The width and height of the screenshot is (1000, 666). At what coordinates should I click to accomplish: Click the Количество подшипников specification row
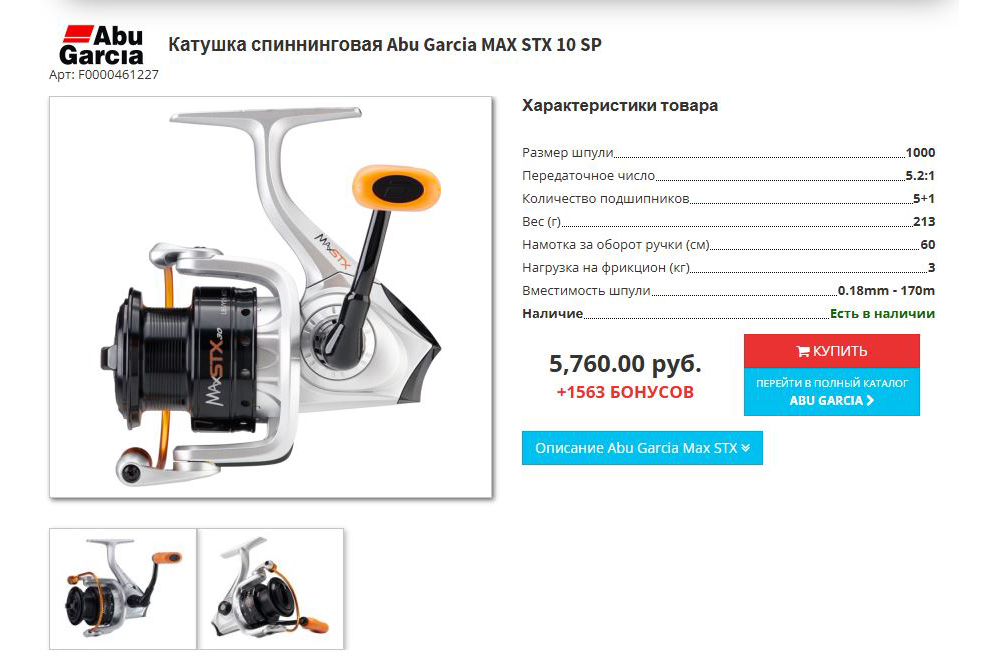[728, 198]
